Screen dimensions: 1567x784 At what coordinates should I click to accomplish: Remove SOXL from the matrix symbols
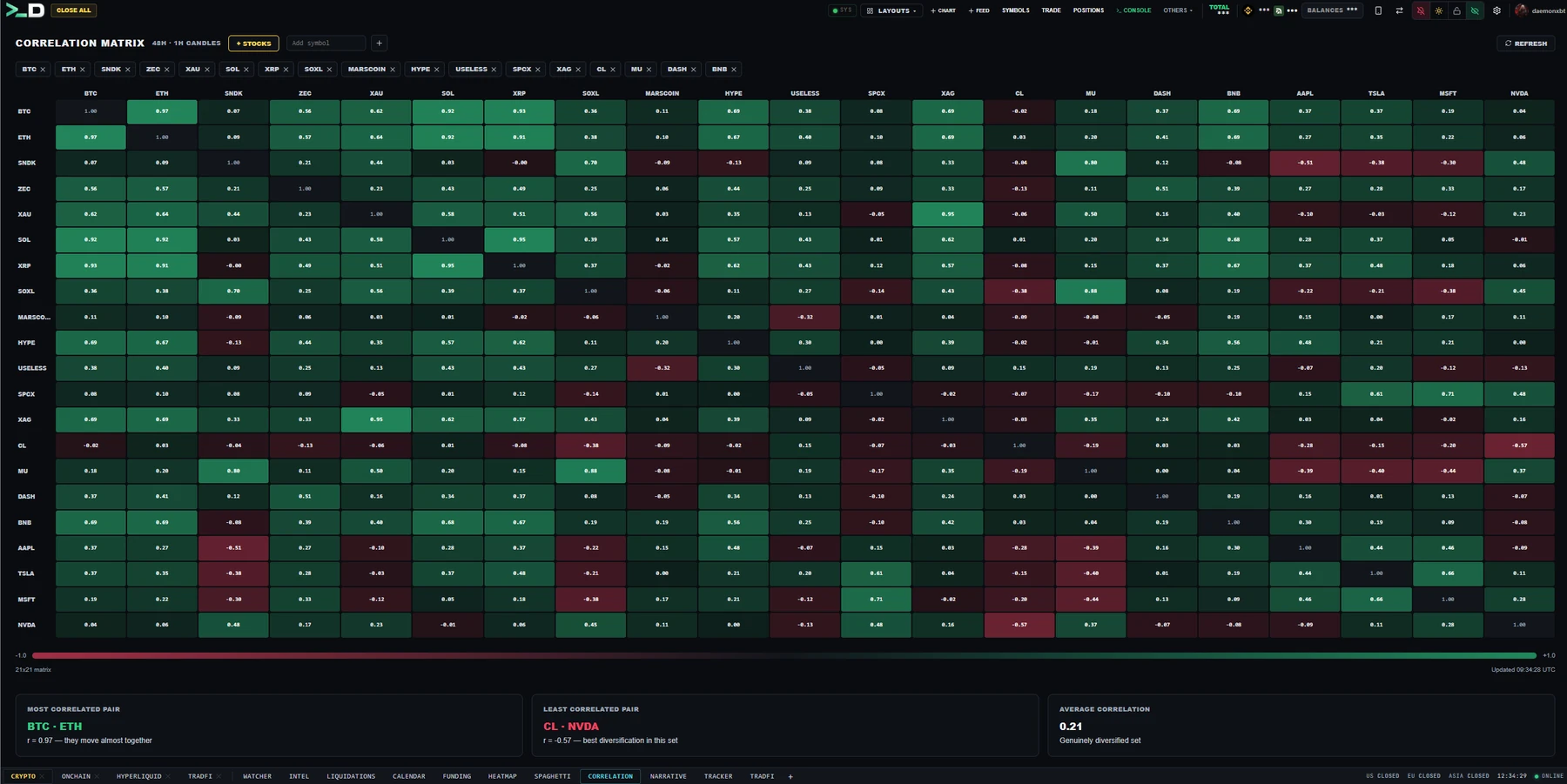330,70
